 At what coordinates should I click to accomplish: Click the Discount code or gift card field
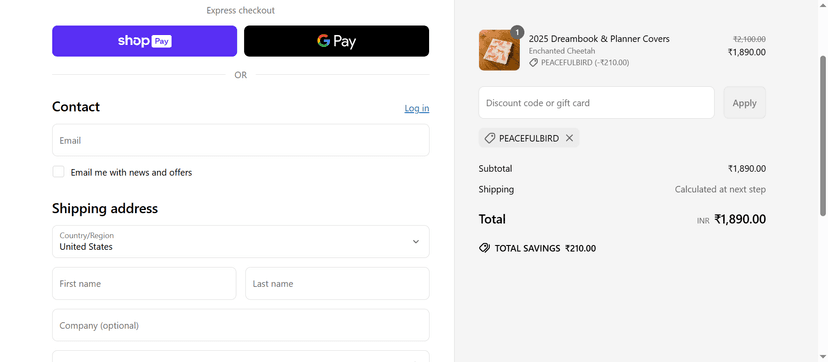pyautogui.click(x=596, y=103)
